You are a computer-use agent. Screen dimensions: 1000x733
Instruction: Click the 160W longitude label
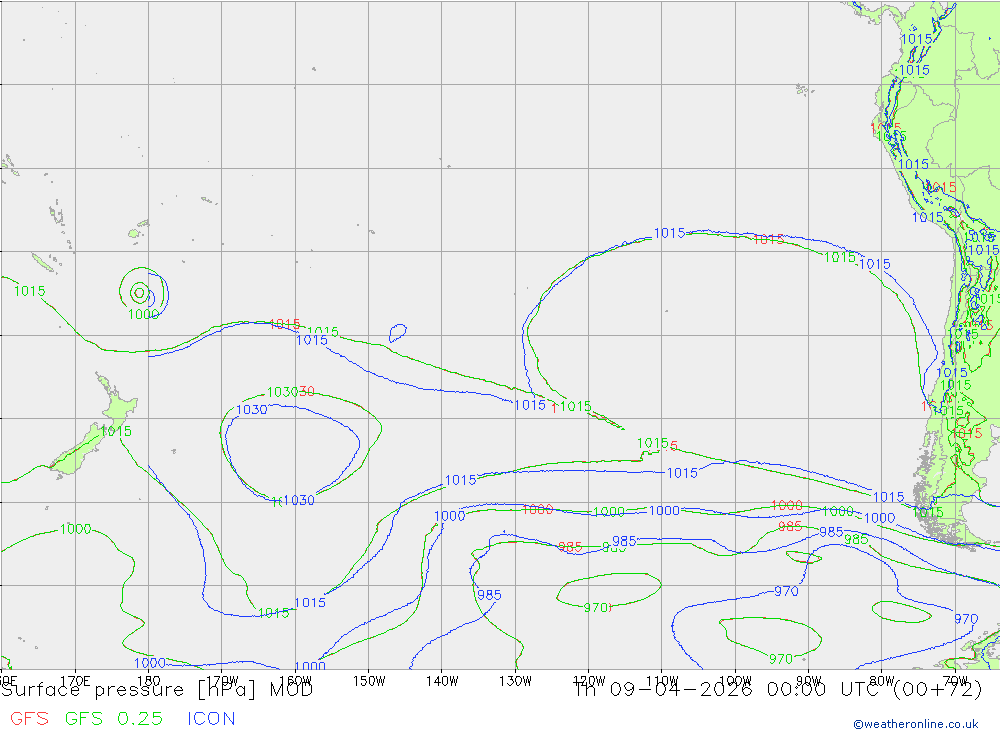click(x=295, y=681)
